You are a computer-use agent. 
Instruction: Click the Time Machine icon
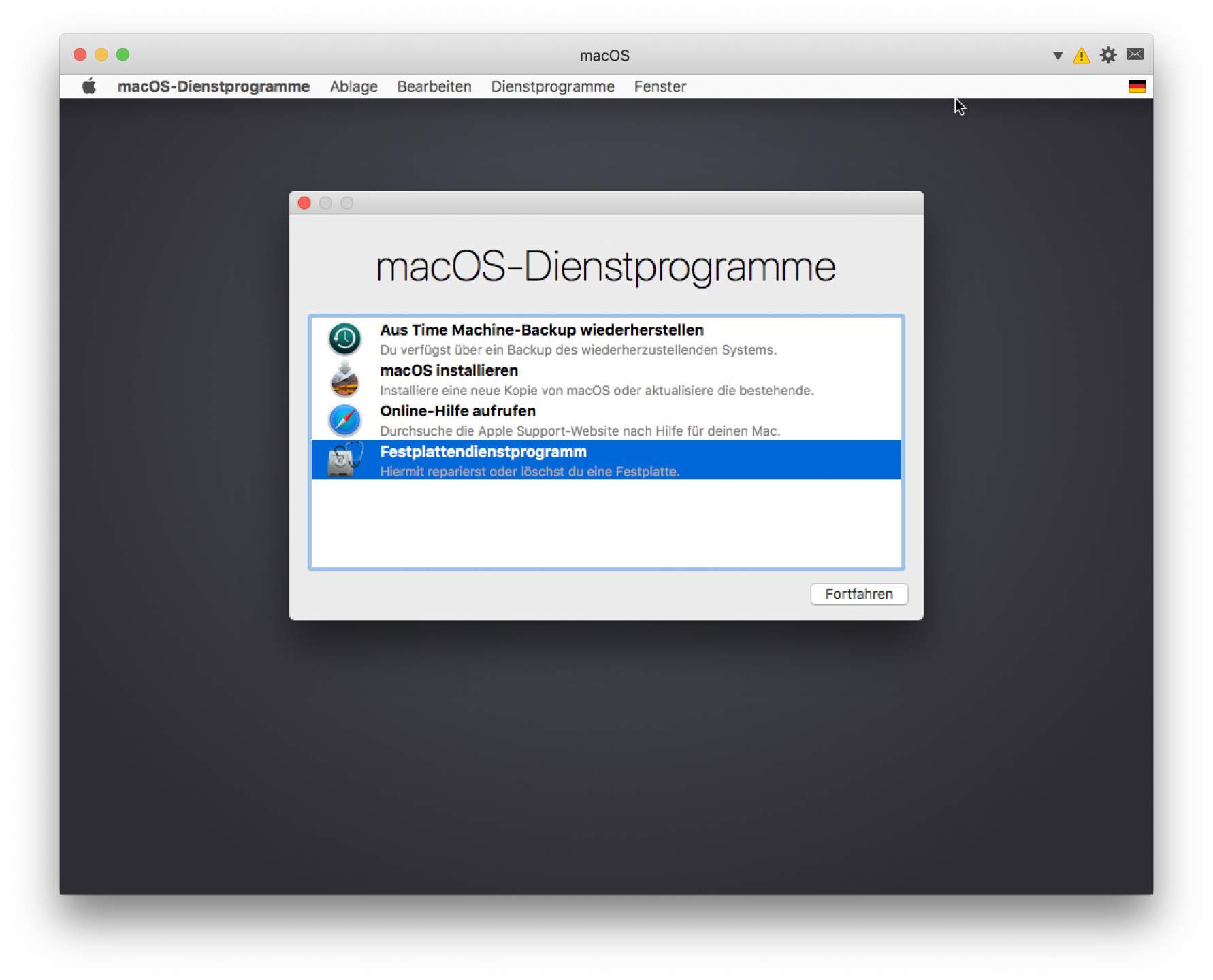(344, 338)
